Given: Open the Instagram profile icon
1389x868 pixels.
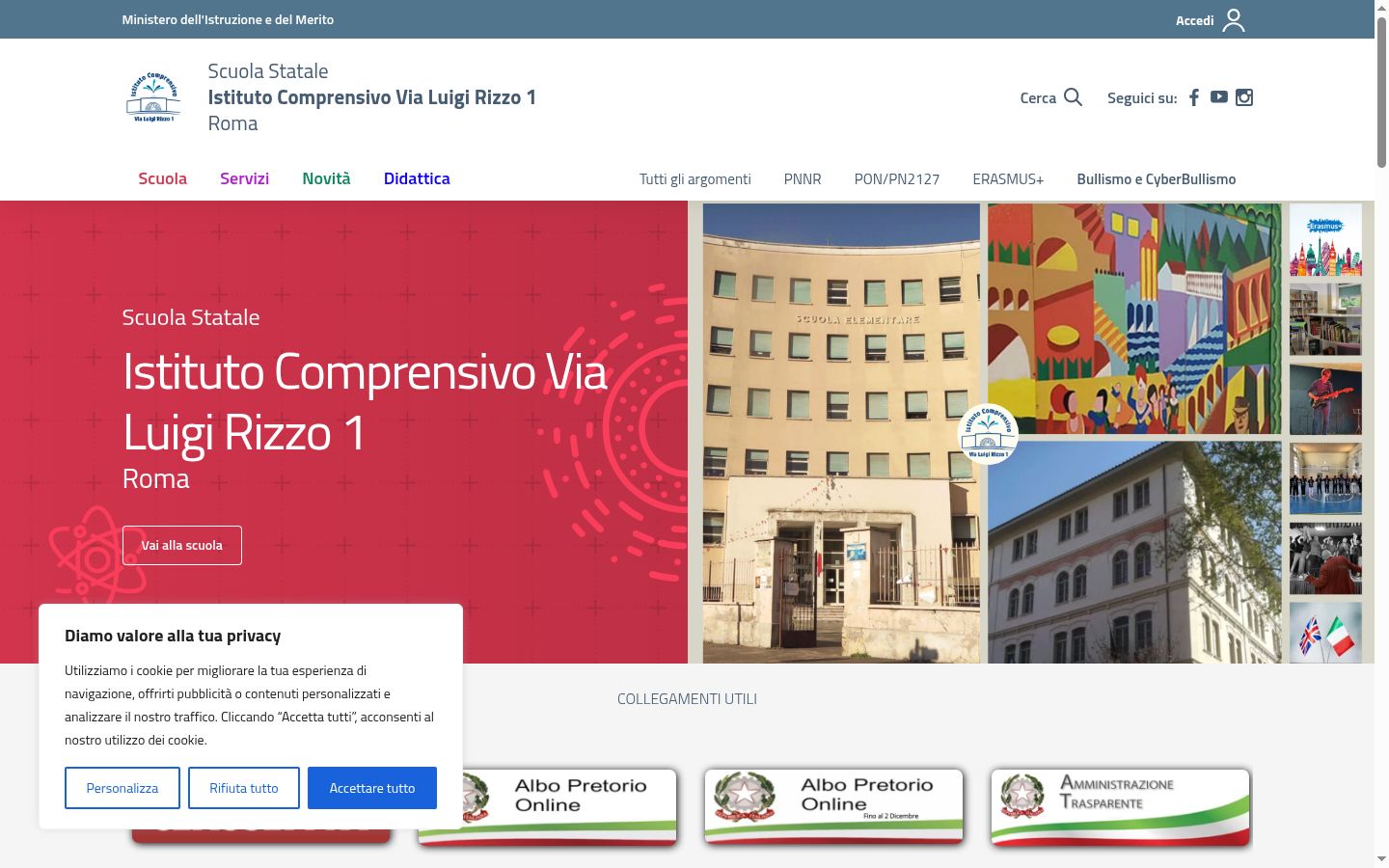Looking at the screenshot, I should point(1244,97).
